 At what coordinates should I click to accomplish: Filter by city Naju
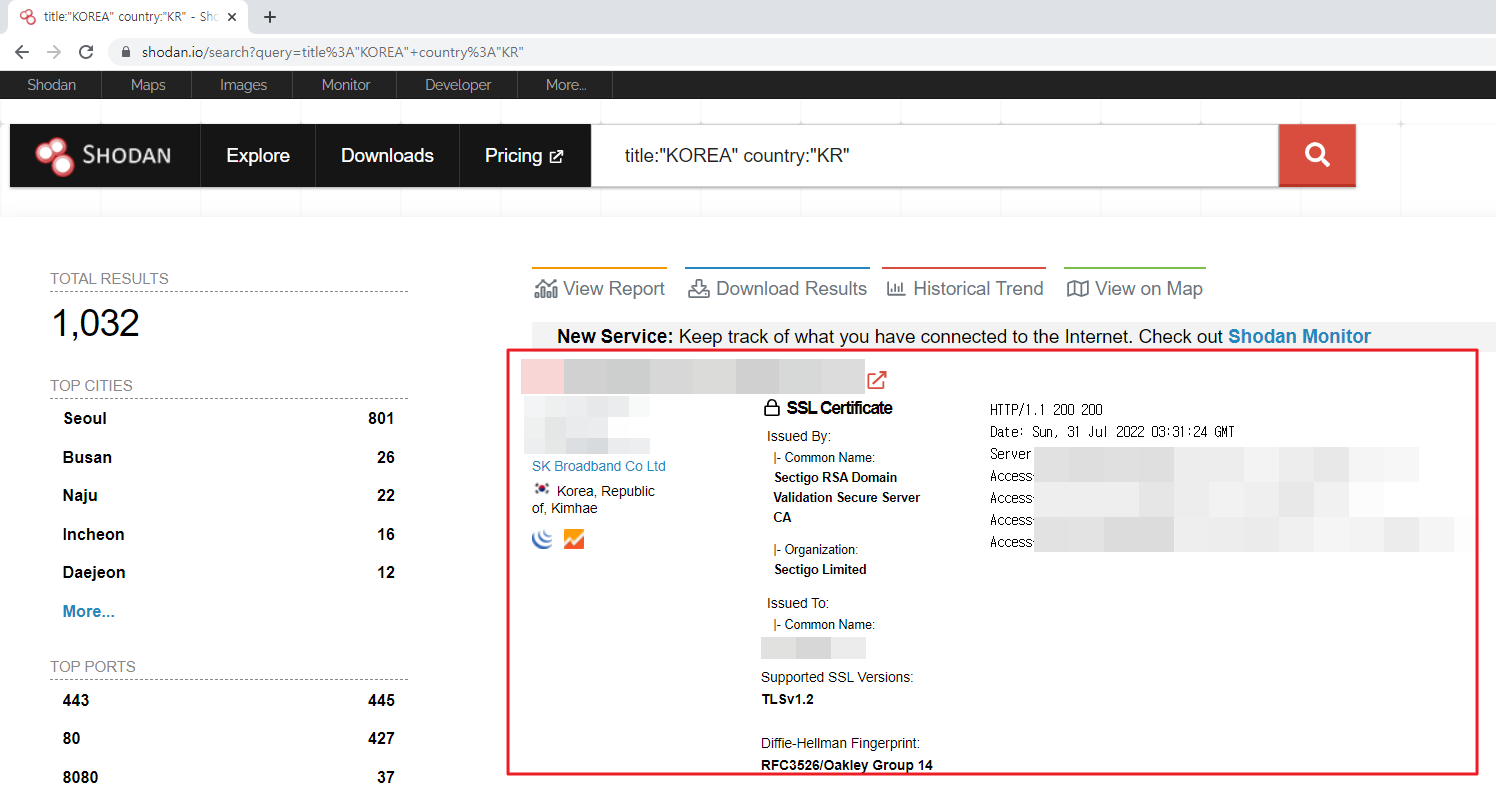click(80, 495)
